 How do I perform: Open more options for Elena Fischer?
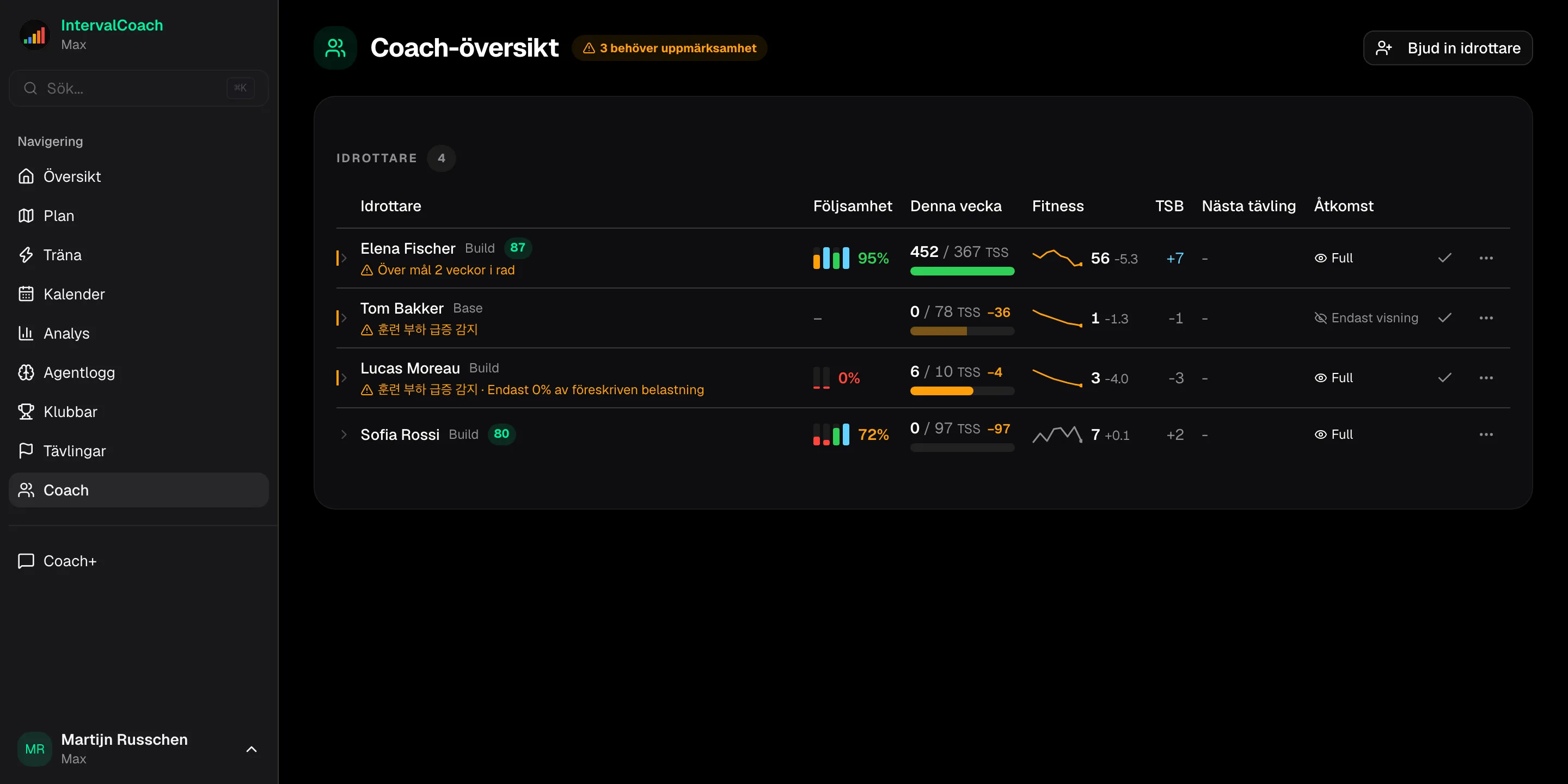1486,258
